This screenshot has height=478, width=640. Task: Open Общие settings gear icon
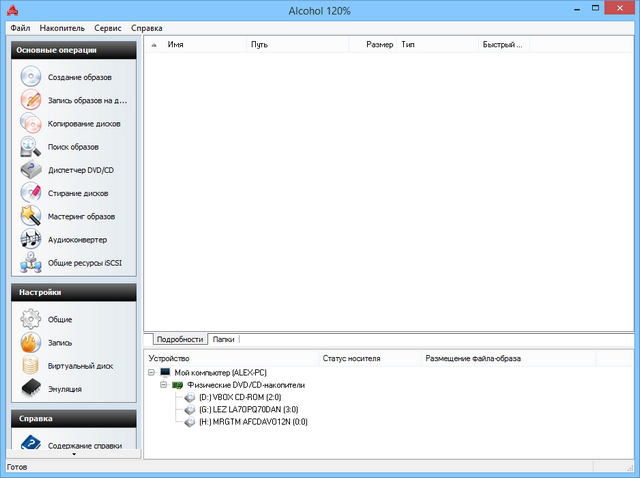30,319
